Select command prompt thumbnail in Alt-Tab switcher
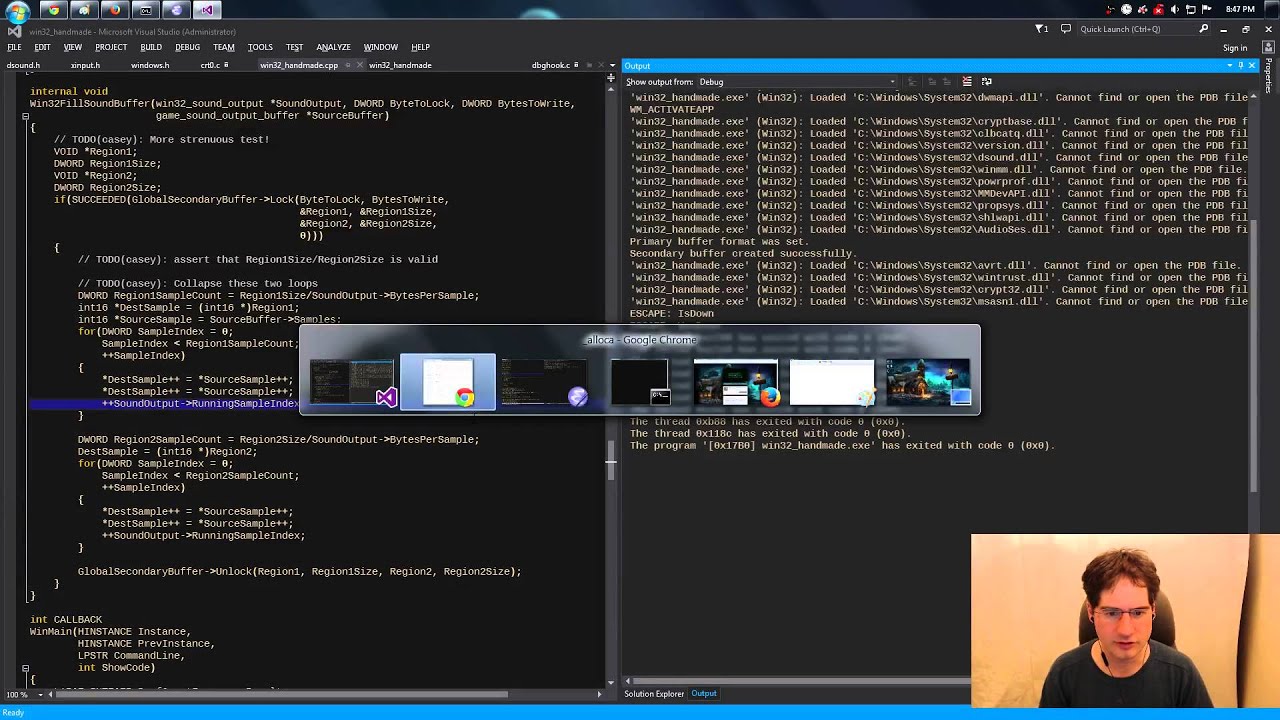 (x=640, y=383)
